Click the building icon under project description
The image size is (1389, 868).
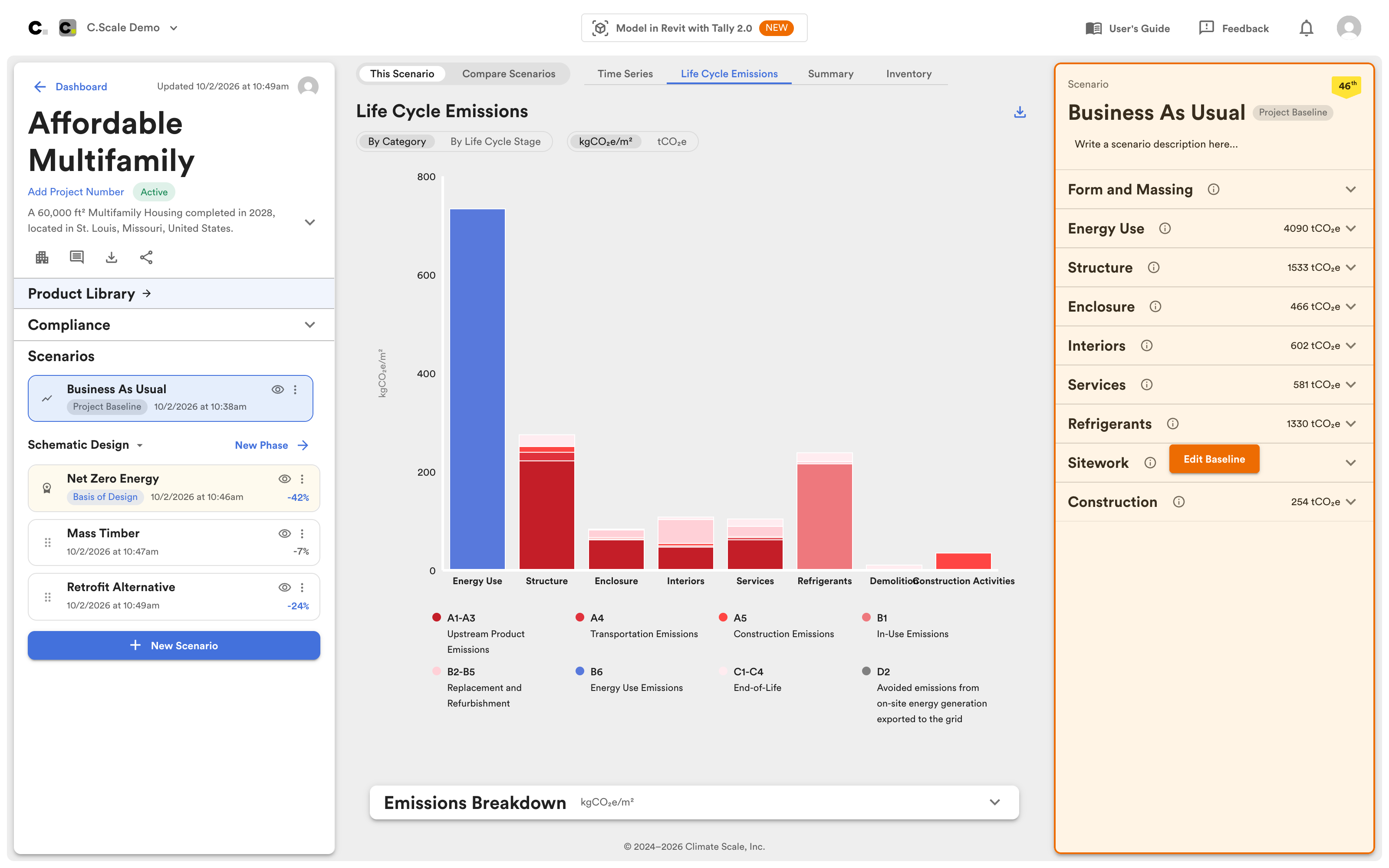tap(42, 257)
